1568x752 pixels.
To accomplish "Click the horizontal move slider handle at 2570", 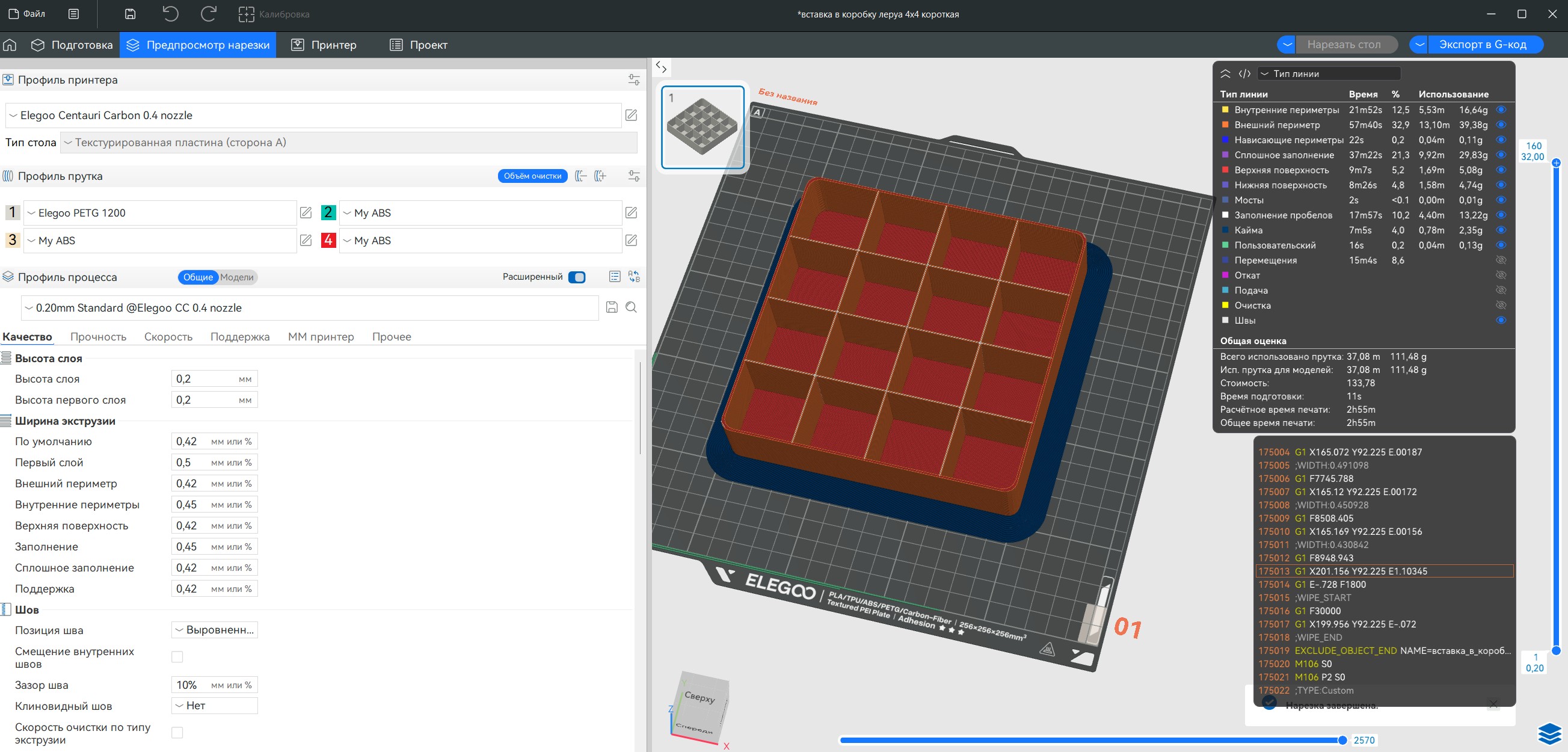I will click(x=1342, y=740).
